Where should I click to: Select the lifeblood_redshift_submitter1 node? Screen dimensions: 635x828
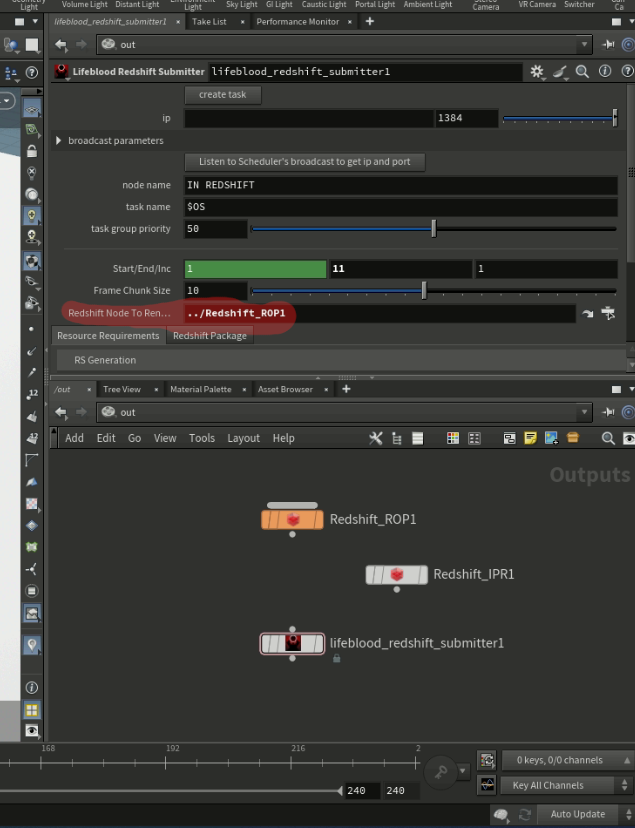[x=292, y=644]
